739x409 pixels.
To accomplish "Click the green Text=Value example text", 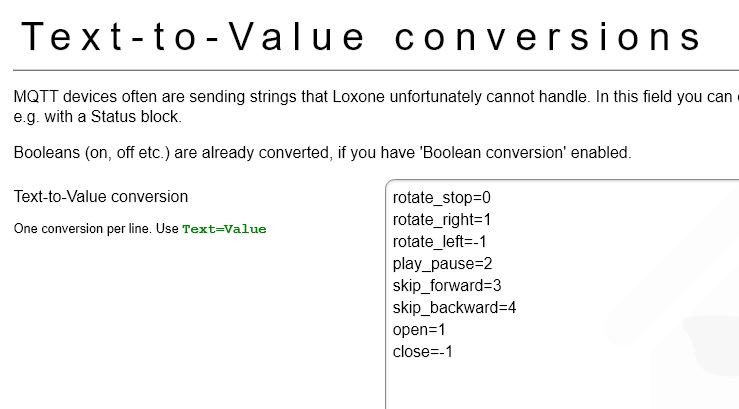I will [224, 229].
